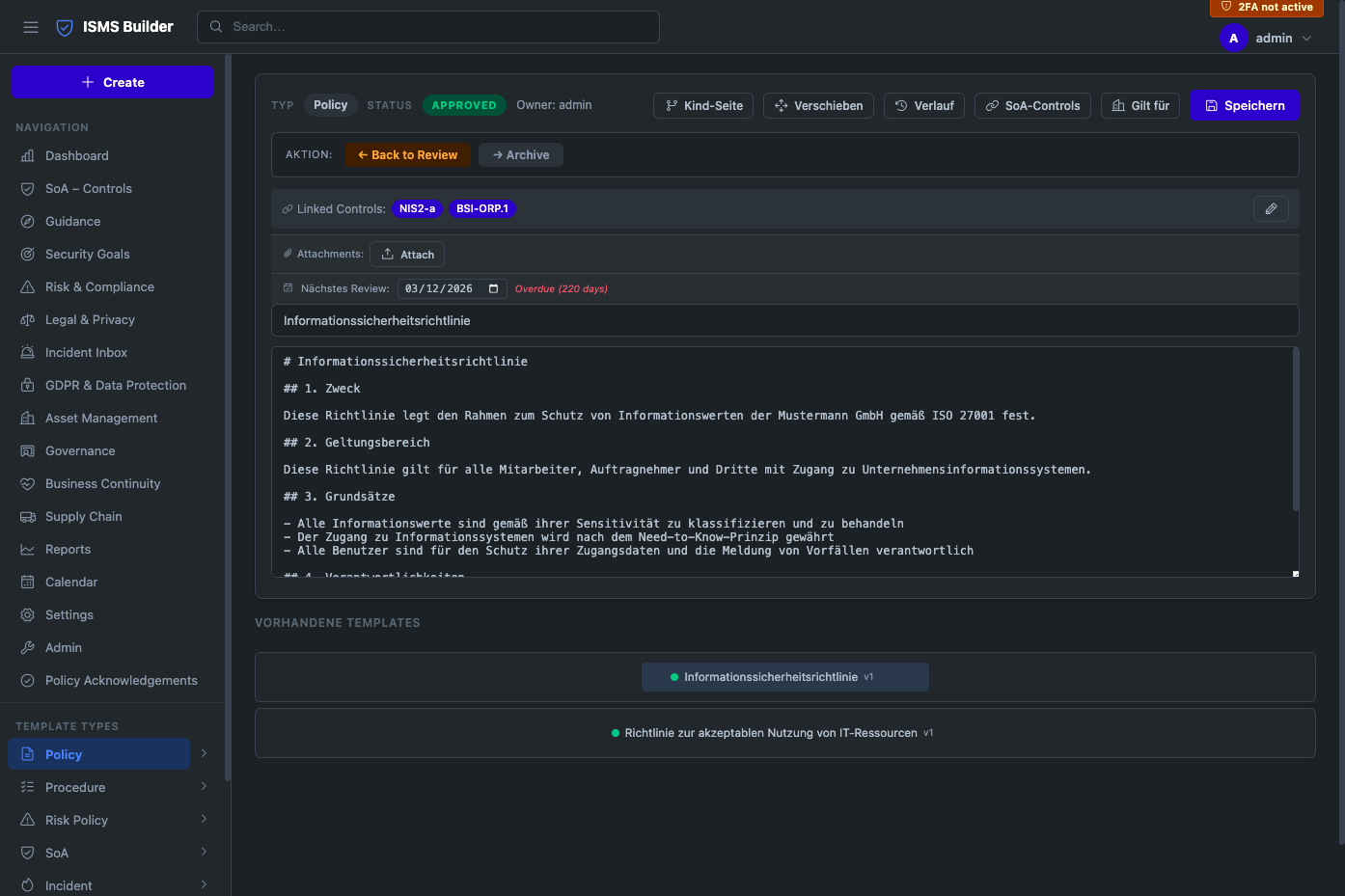The height and width of the screenshot is (896, 1345).
Task: Click the Verschieben button
Action: [819, 106]
